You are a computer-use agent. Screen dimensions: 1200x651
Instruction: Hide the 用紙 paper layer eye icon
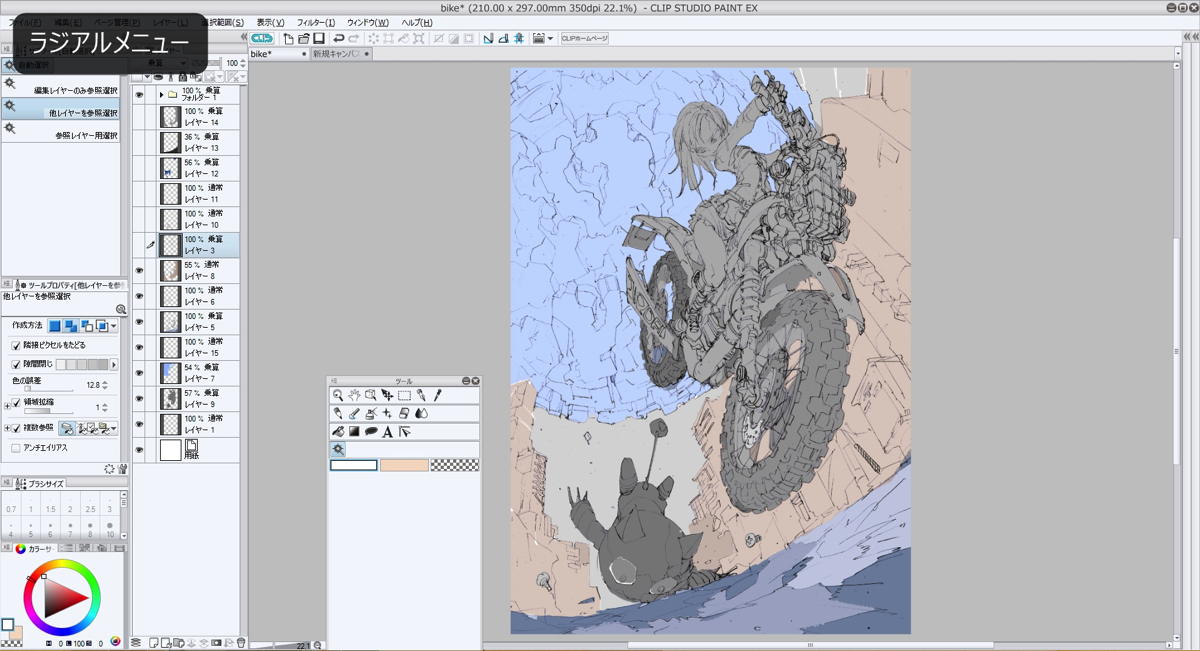click(x=139, y=450)
